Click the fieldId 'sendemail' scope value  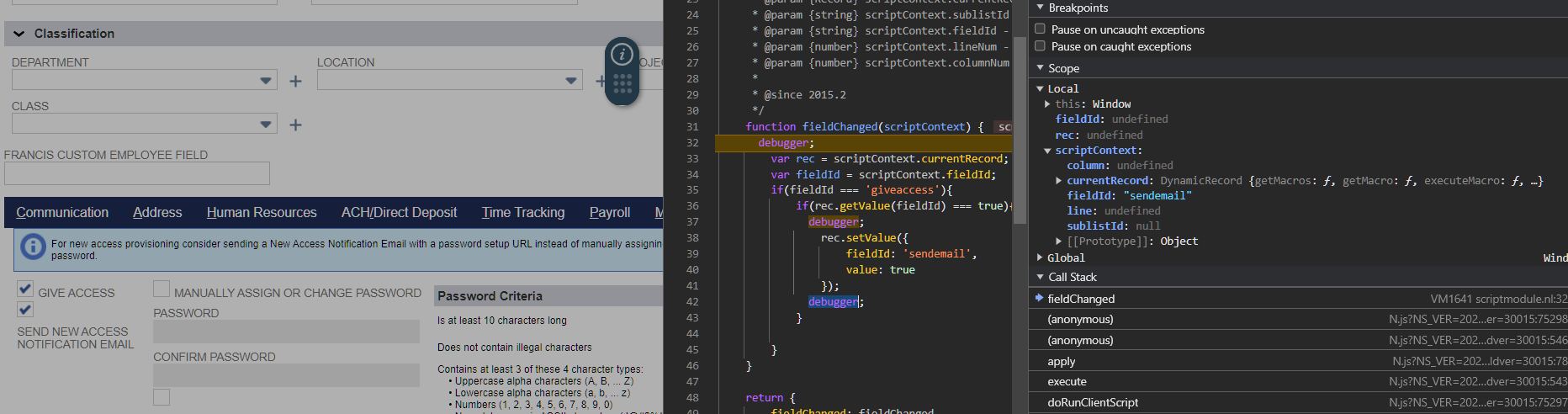tap(1157, 196)
